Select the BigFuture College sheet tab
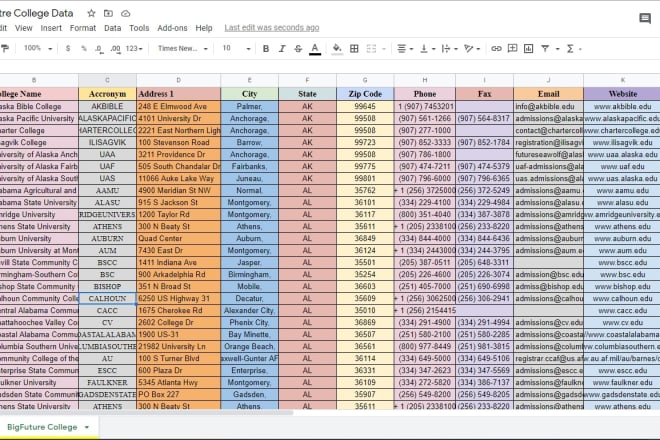The height and width of the screenshot is (440, 660). [42, 427]
